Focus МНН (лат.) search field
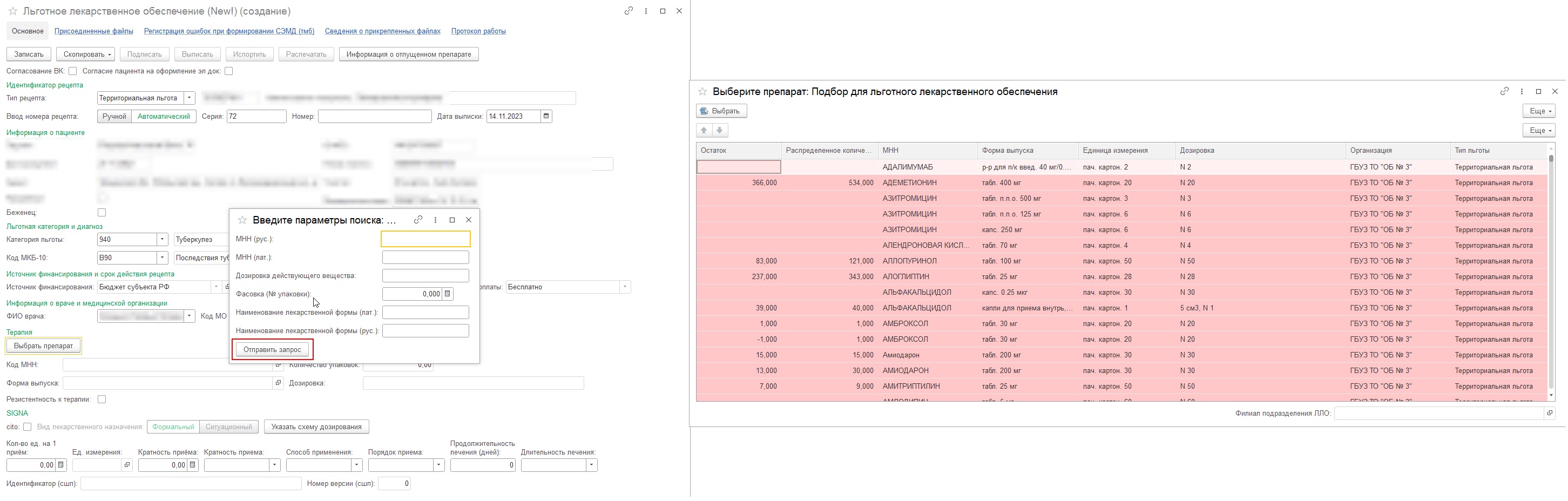The height and width of the screenshot is (501, 1568). [425, 258]
